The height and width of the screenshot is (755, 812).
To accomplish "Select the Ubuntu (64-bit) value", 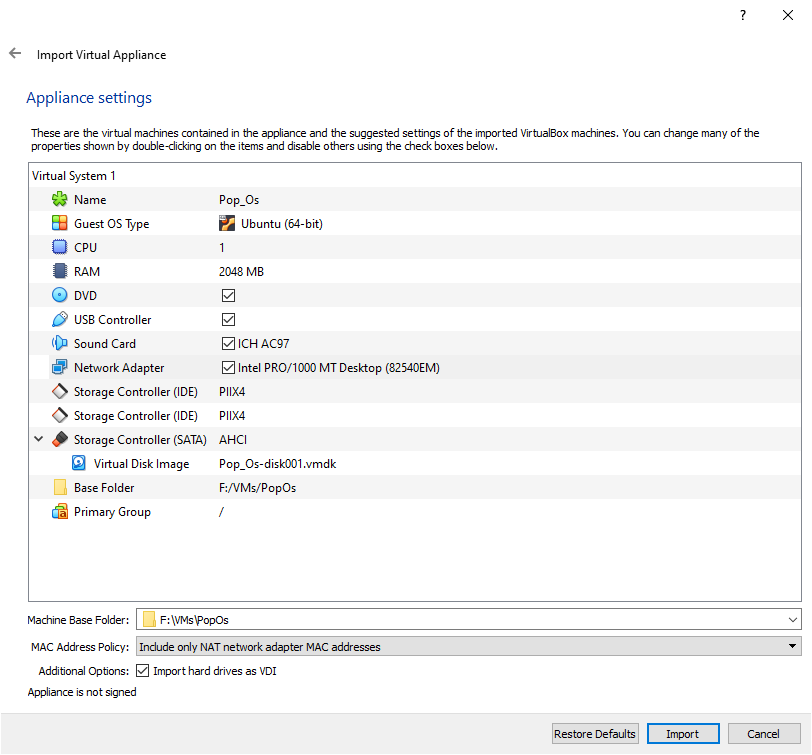I will pyautogui.click(x=282, y=224).
